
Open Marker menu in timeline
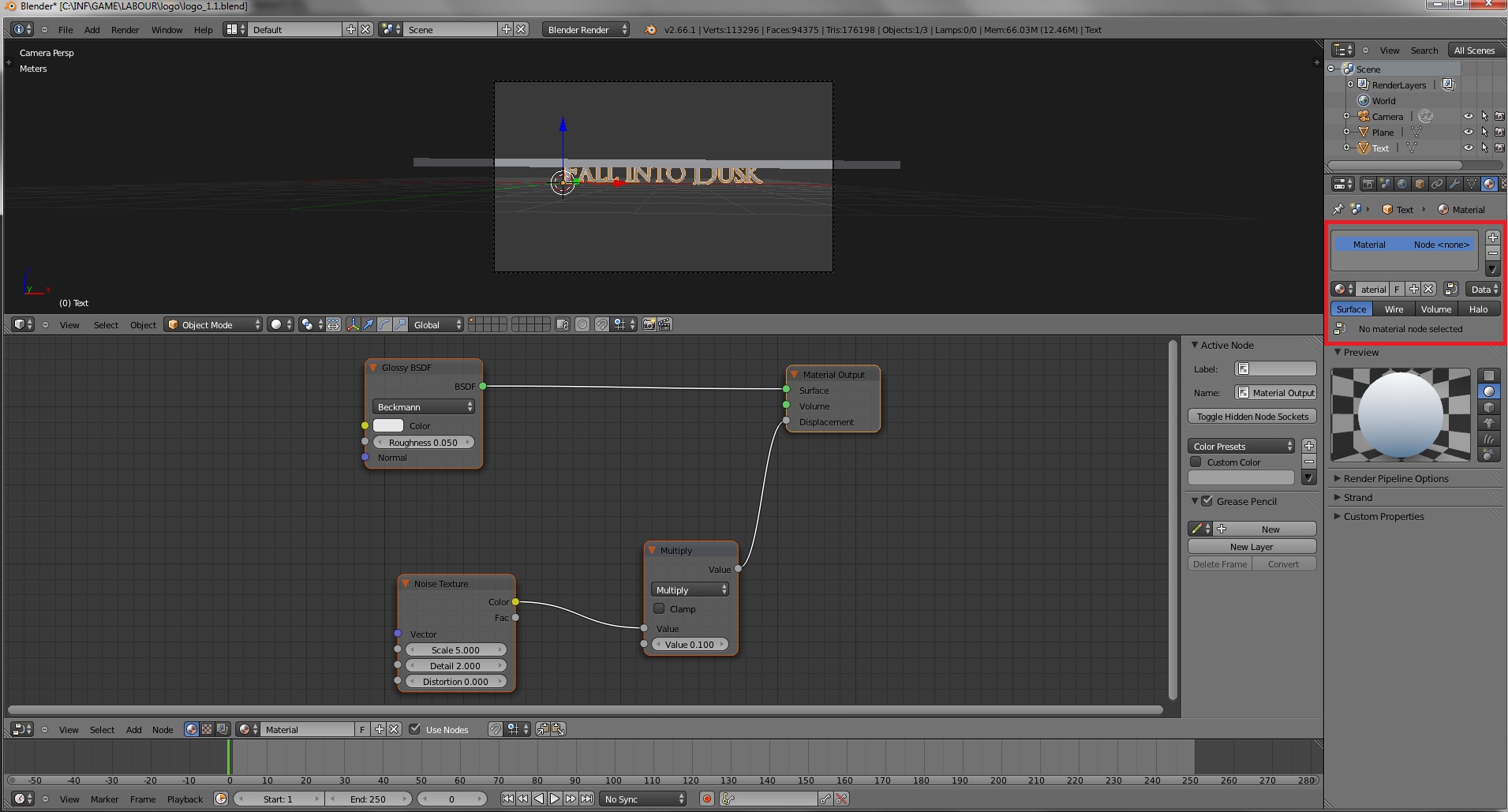coord(104,799)
